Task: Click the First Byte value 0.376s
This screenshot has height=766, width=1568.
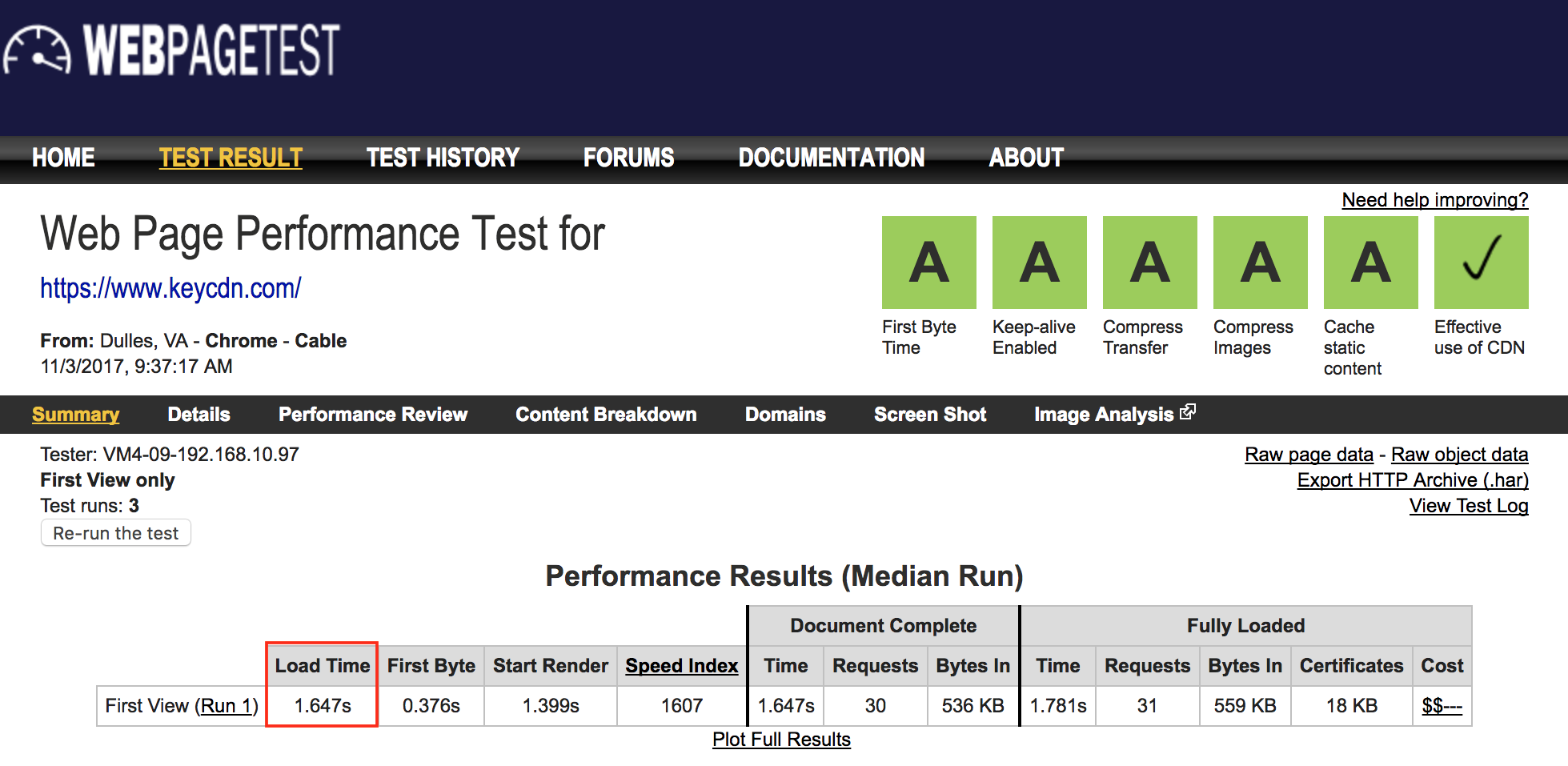Action: (431, 706)
